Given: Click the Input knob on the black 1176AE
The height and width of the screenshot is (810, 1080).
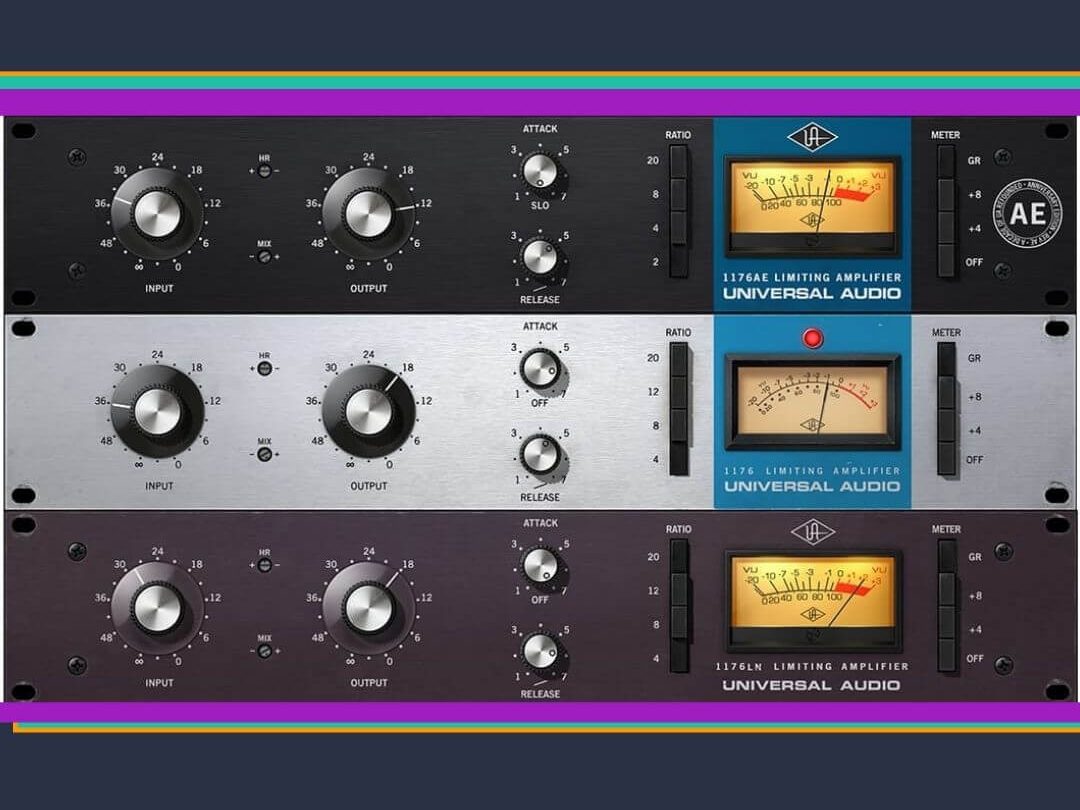Looking at the screenshot, I should (x=157, y=211).
